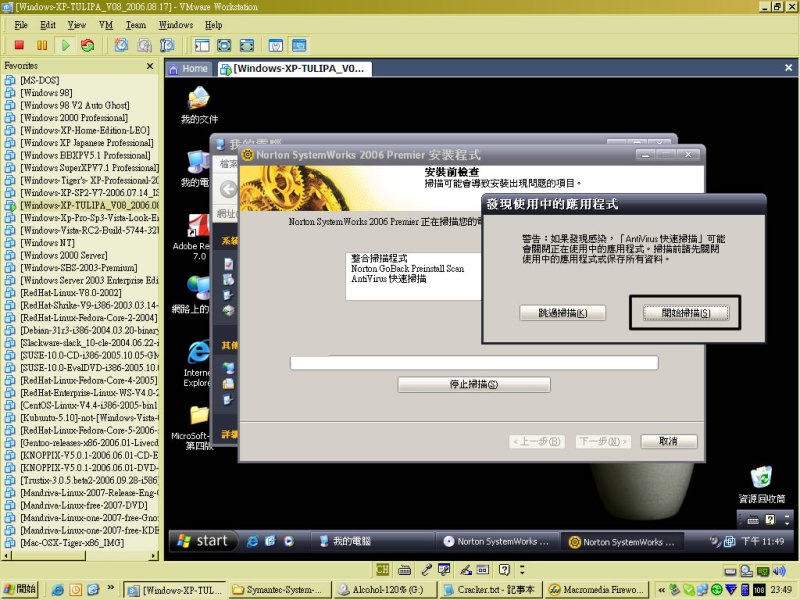Click guest taskbar 我的電腦 button

tap(372, 541)
